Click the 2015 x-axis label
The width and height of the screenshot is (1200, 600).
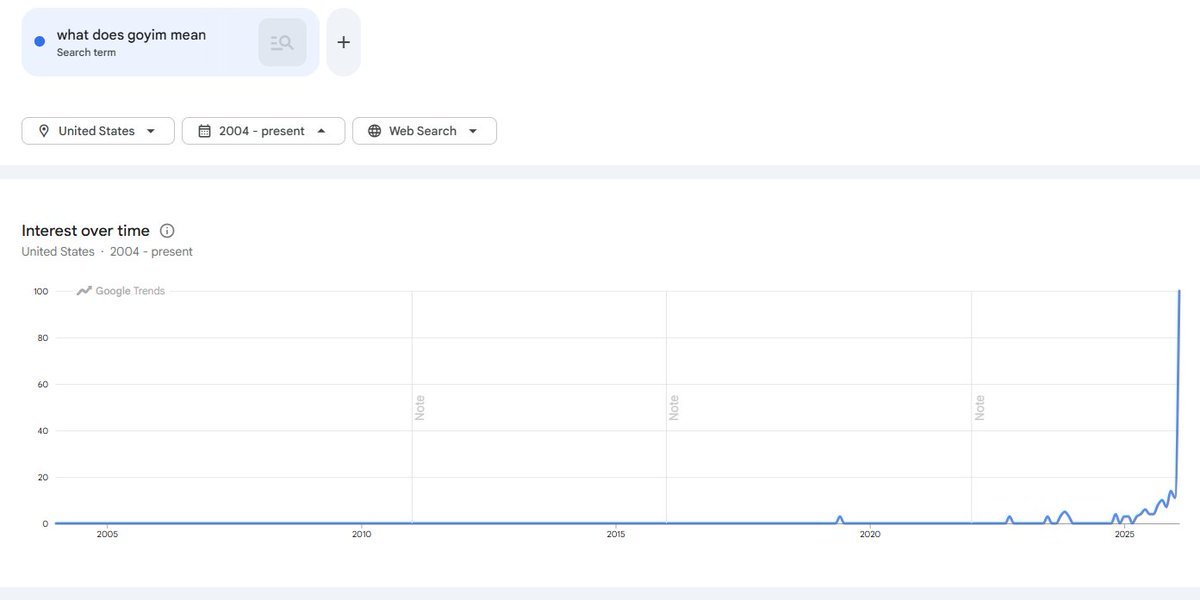616,535
